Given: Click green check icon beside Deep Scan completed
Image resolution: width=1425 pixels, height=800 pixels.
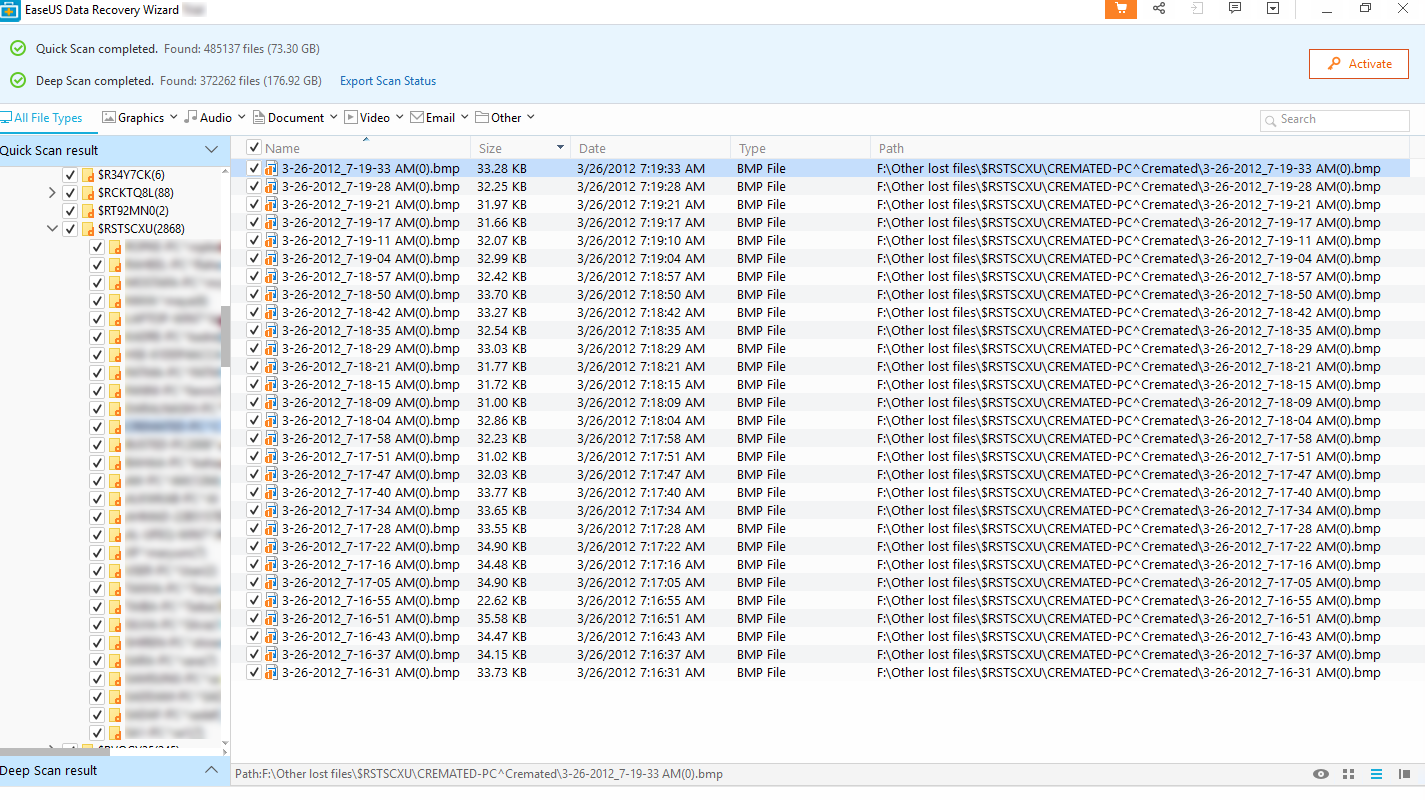Looking at the screenshot, I should (18, 80).
